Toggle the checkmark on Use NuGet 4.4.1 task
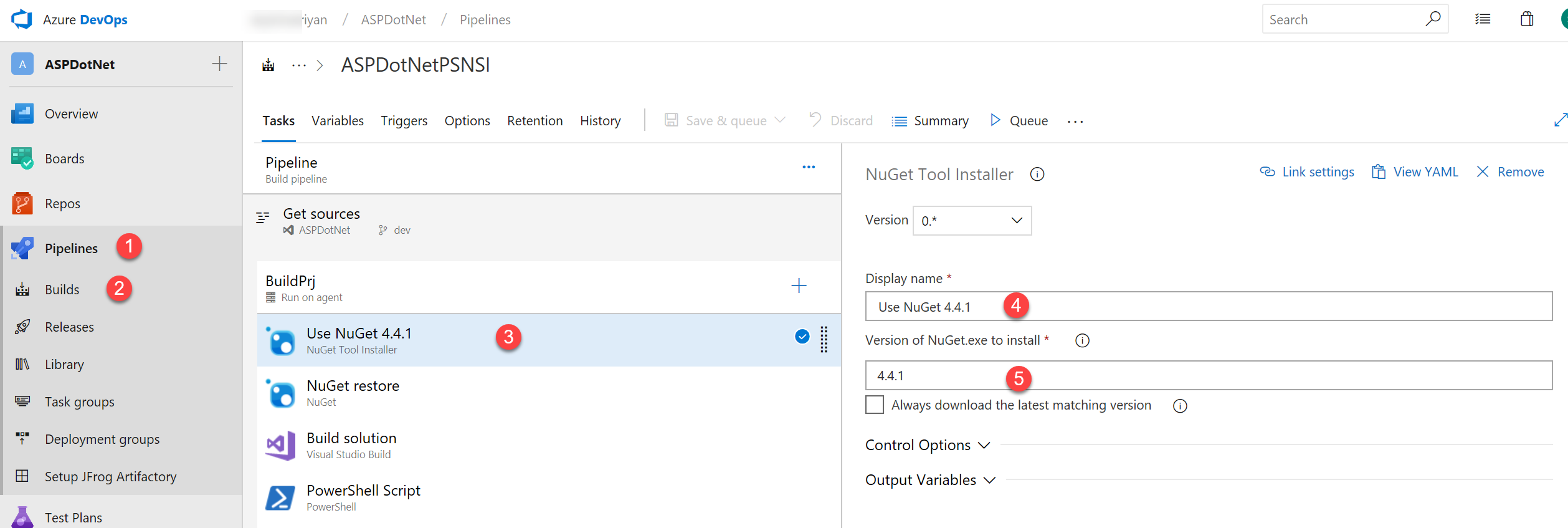The height and width of the screenshot is (528, 1568). tap(802, 337)
